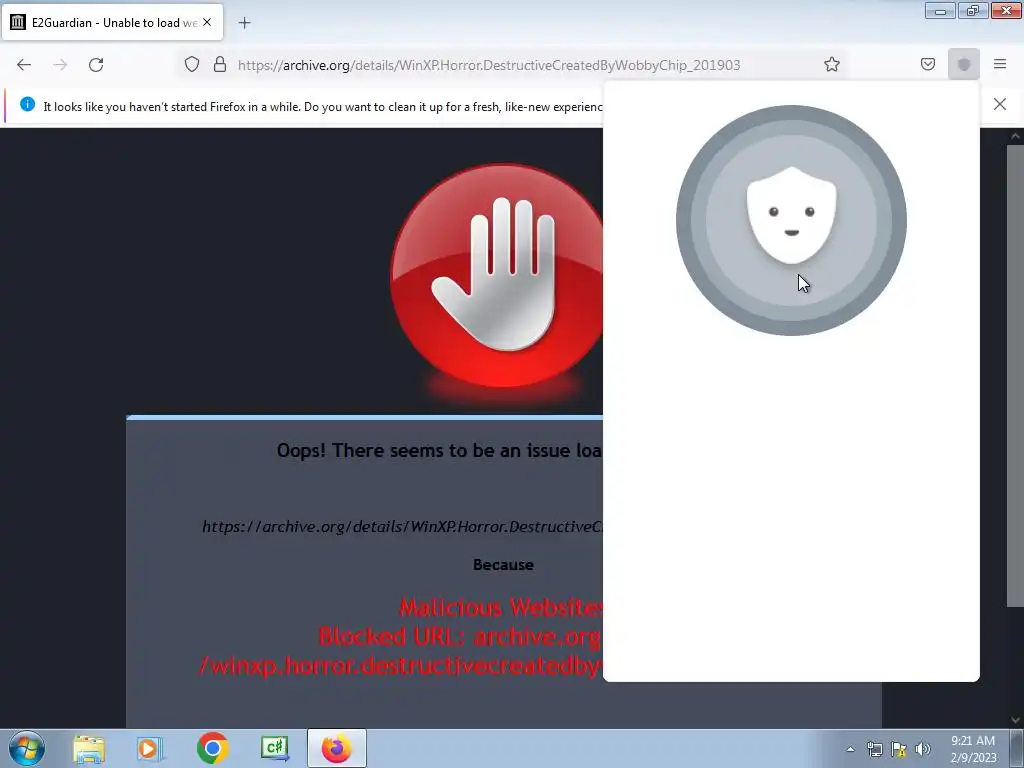
Task: Click the blocked URL italic text
Action: (x=402, y=526)
